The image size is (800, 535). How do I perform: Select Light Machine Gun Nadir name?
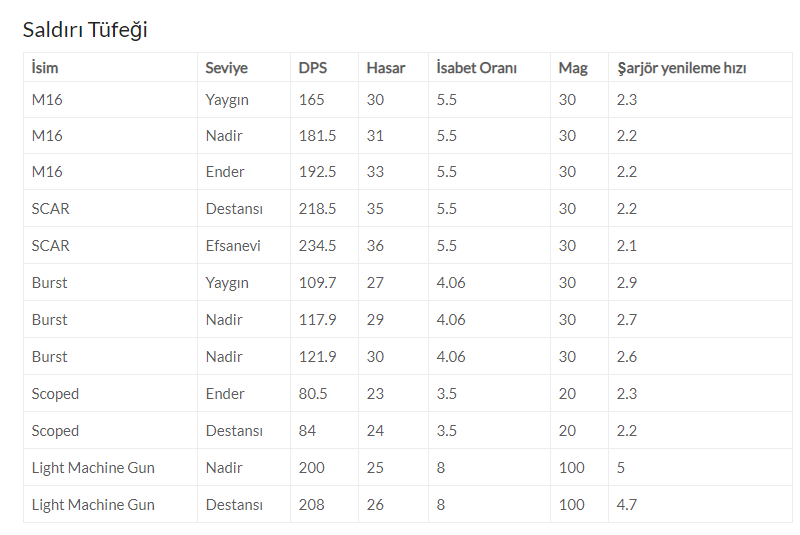(x=93, y=468)
